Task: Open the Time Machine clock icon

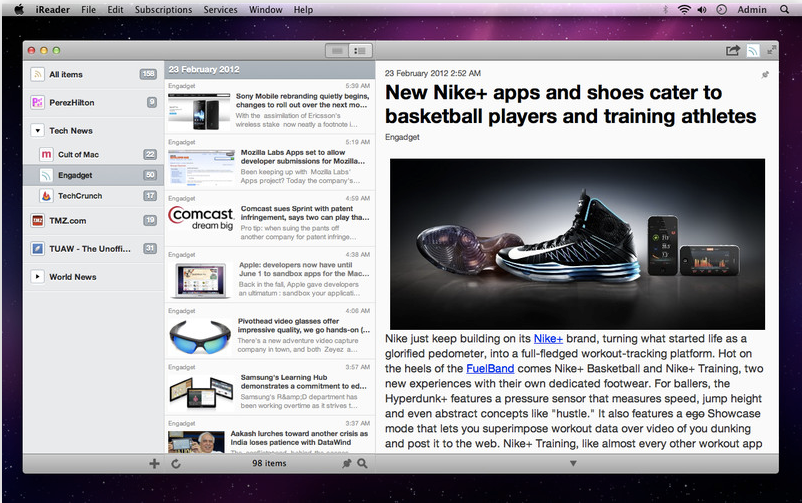Action: coord(721,10)
